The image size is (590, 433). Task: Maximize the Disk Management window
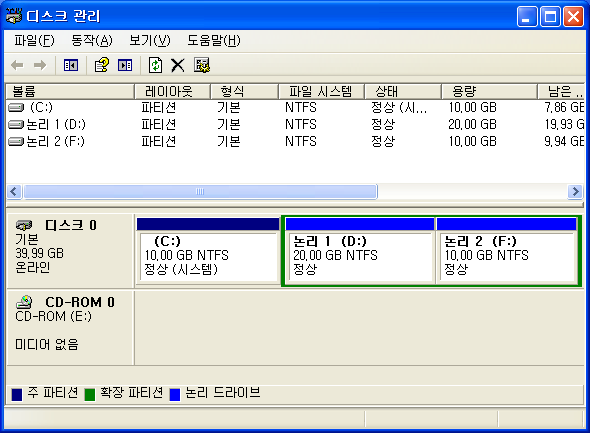(x=550, y=17)
